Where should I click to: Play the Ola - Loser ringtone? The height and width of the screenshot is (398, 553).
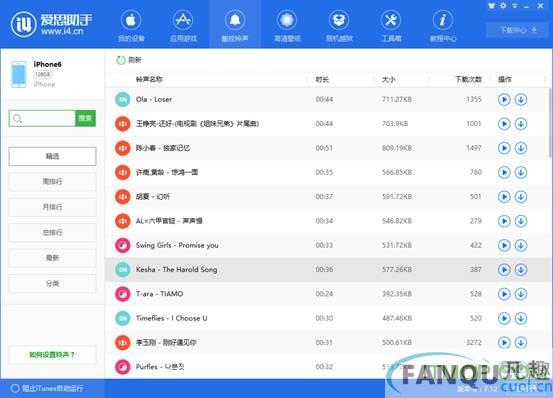click(504, 99)
